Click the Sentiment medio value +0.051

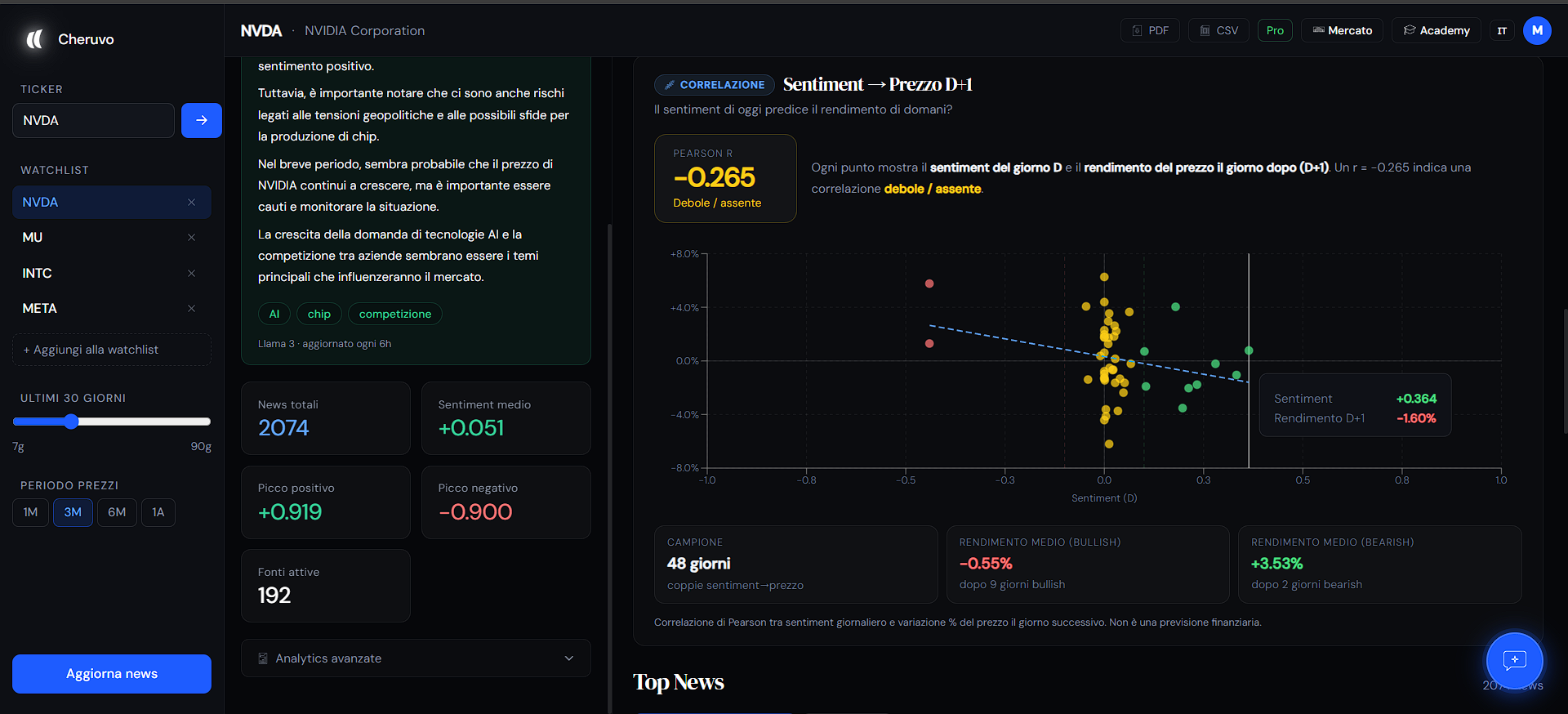coord(471,428)
